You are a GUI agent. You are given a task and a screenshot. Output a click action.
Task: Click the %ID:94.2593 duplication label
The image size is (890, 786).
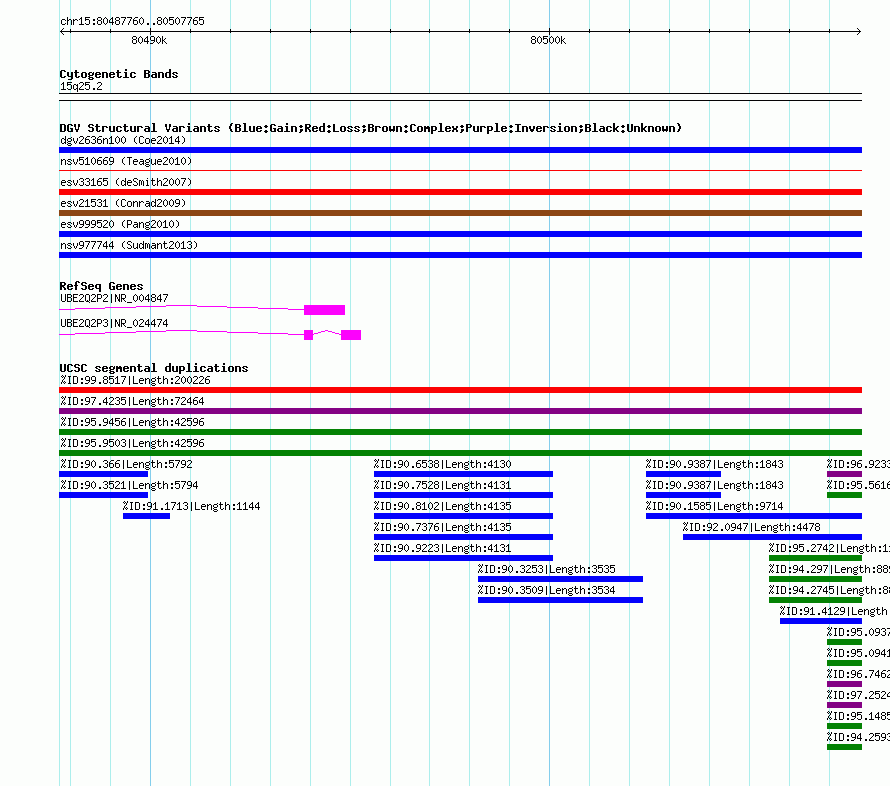(858, 737)
